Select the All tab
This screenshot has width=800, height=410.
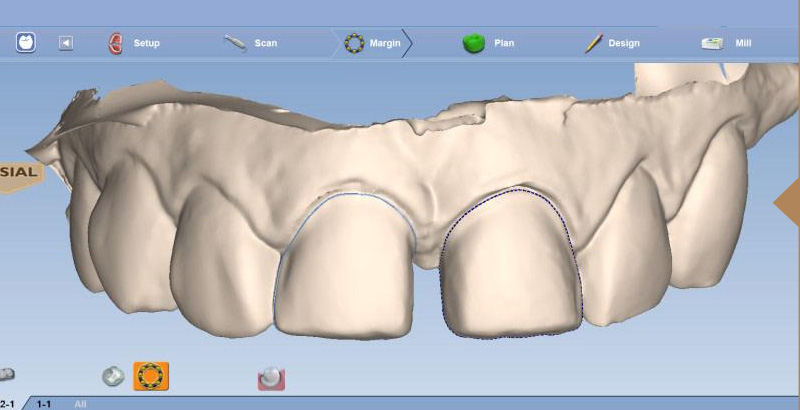[x=80, y=403]
